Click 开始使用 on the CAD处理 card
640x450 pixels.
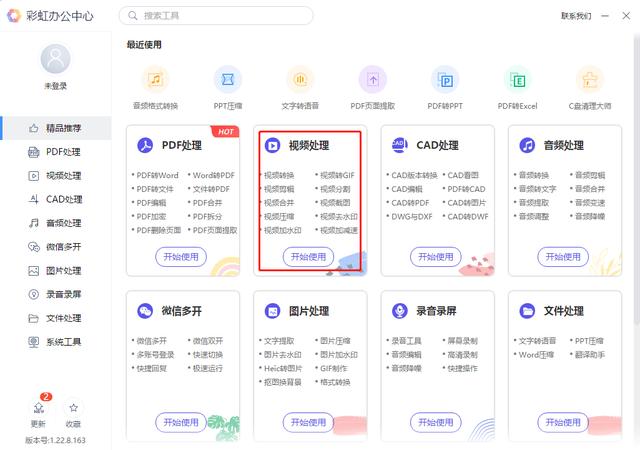click(436, 257)
